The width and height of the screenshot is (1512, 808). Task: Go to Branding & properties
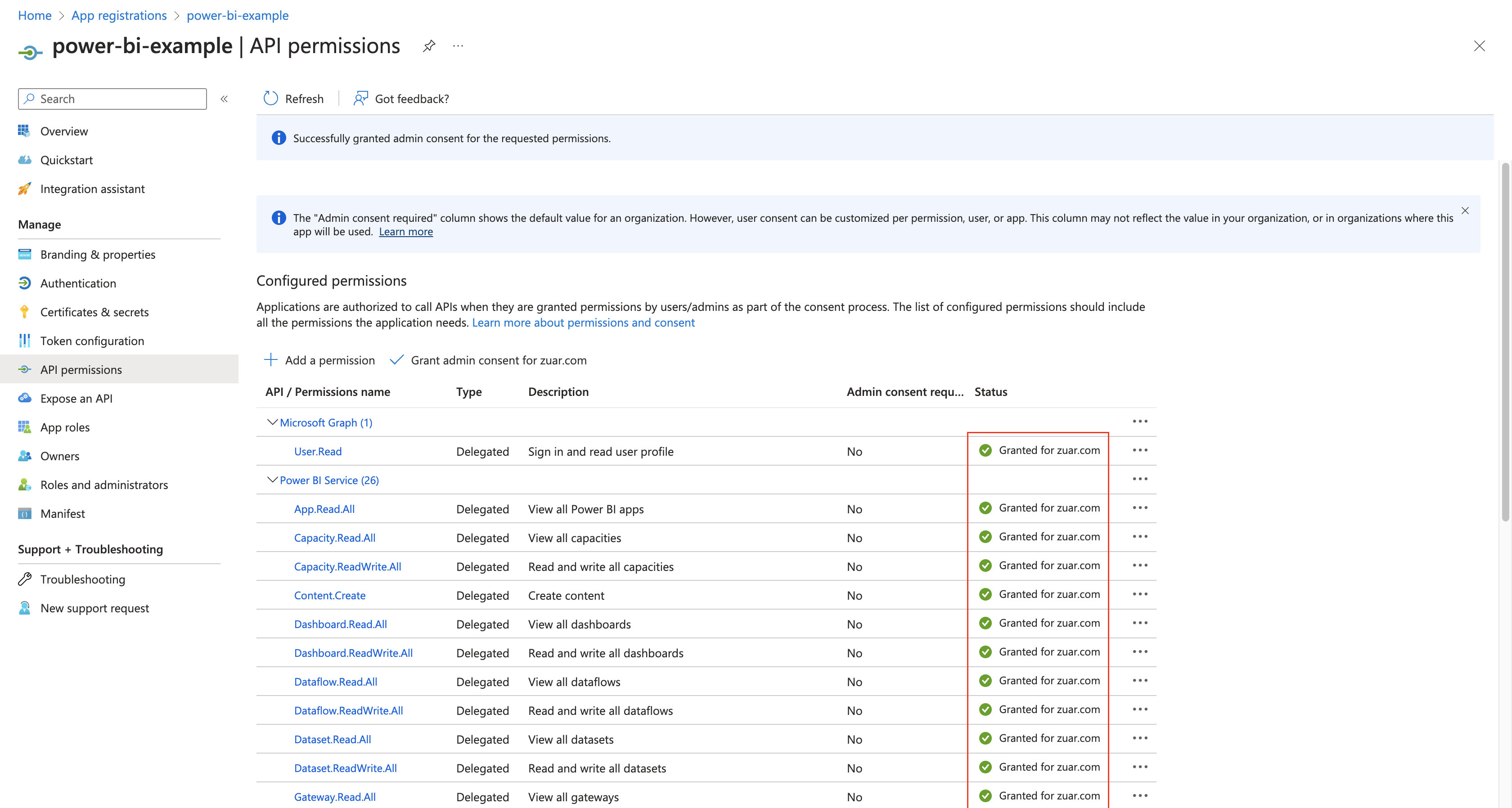tap(98, 255)
